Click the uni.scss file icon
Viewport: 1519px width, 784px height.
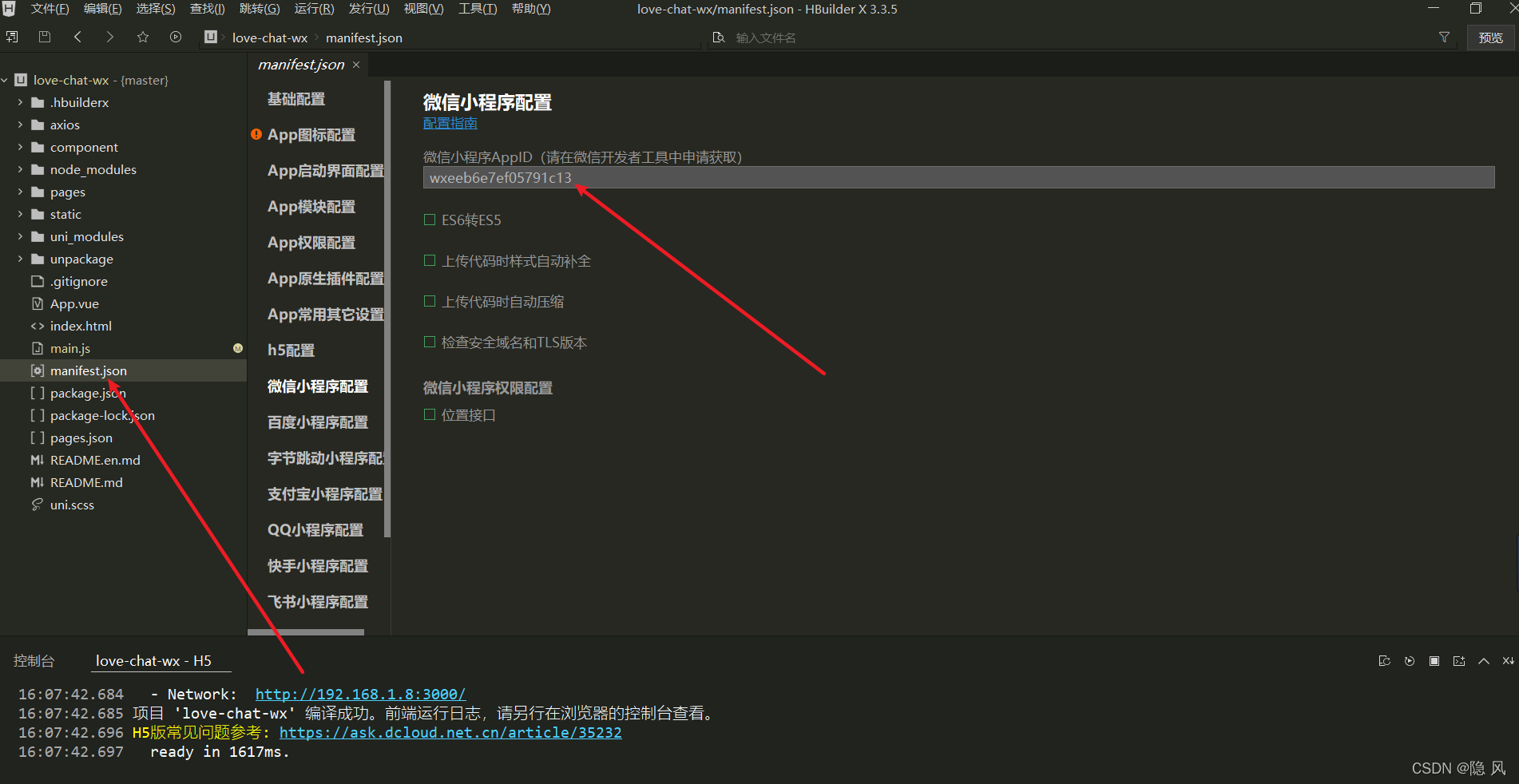(37, 505)
